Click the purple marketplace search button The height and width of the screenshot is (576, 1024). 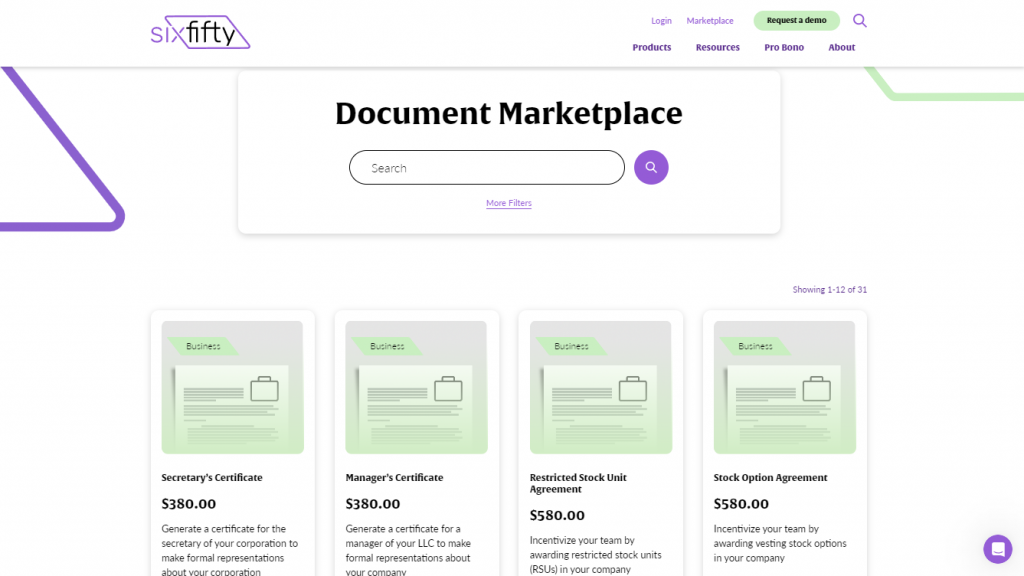[650, 167]
